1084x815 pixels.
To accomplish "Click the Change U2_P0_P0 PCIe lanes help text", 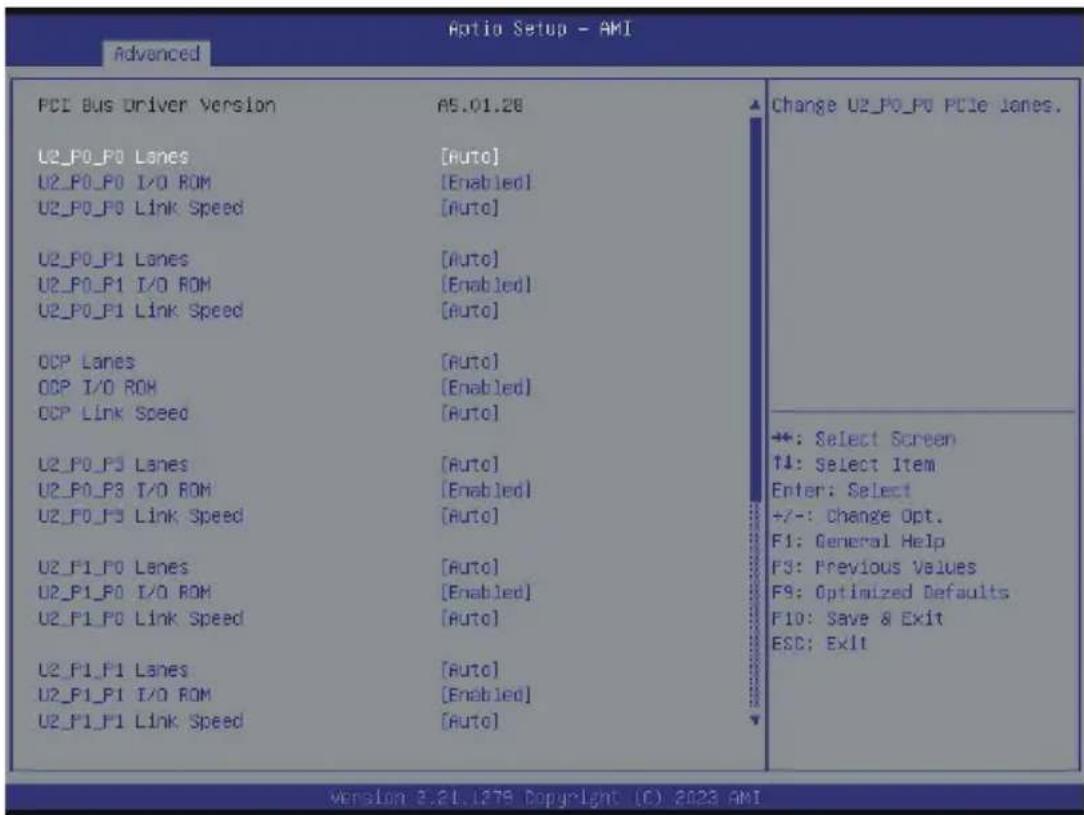I will pos(917,105).
